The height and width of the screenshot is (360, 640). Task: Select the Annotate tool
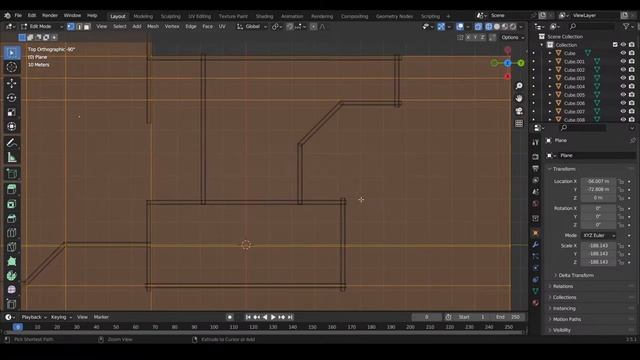click(11, 142)
